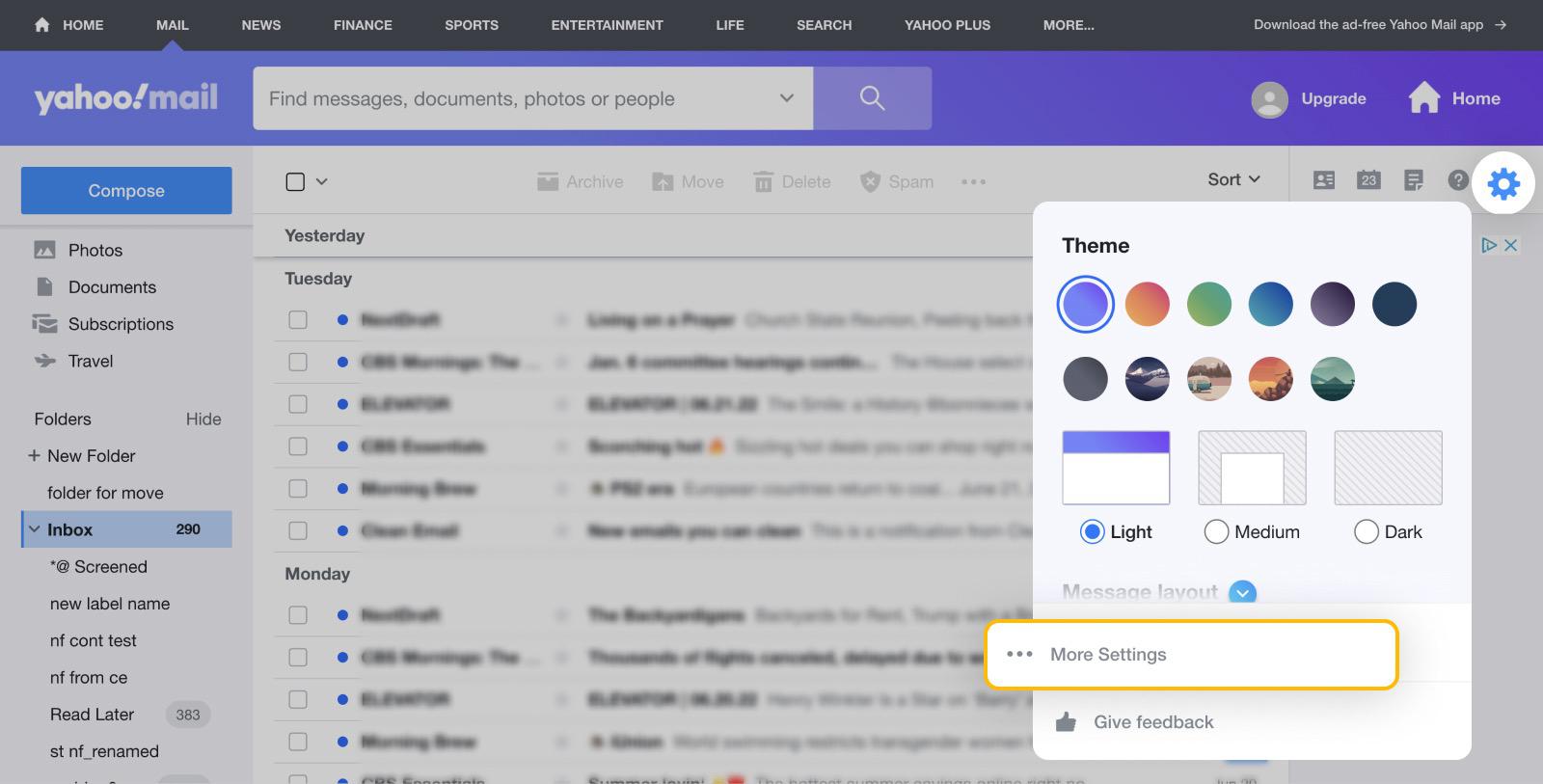Click the Download the ad-free Yahoo Mail app link
This screenshot has width=1543, height=784.
[x=1368, y=25]
